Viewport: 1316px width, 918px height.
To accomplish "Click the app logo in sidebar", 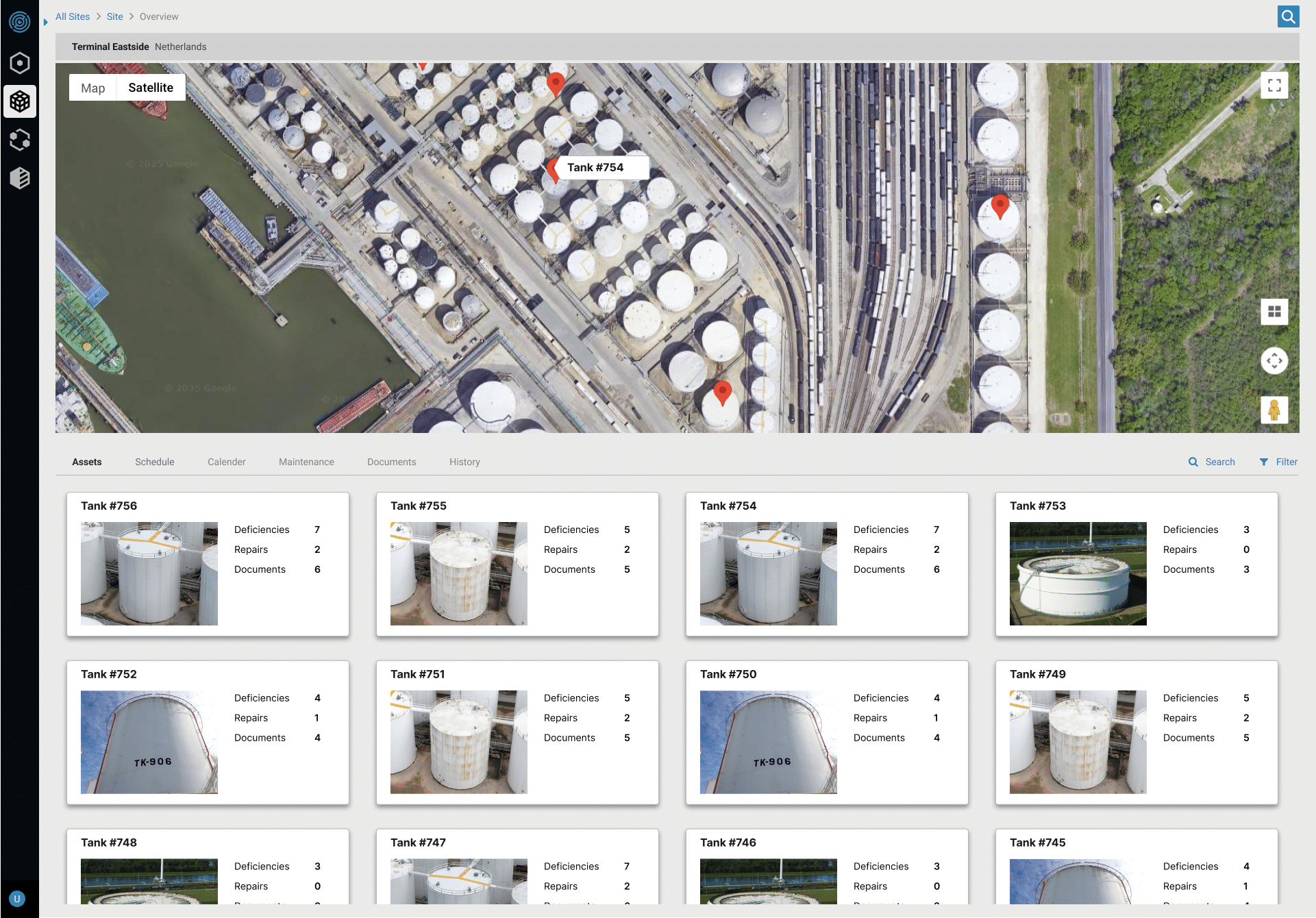I will point(20,22).
